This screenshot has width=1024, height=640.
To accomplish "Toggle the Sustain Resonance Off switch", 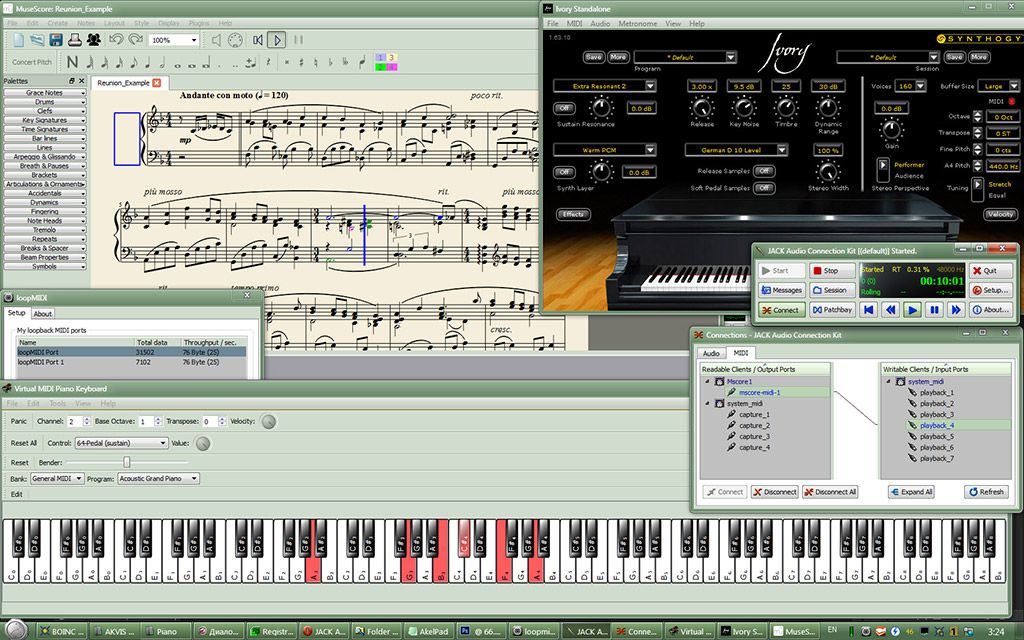I will (564, 108).
